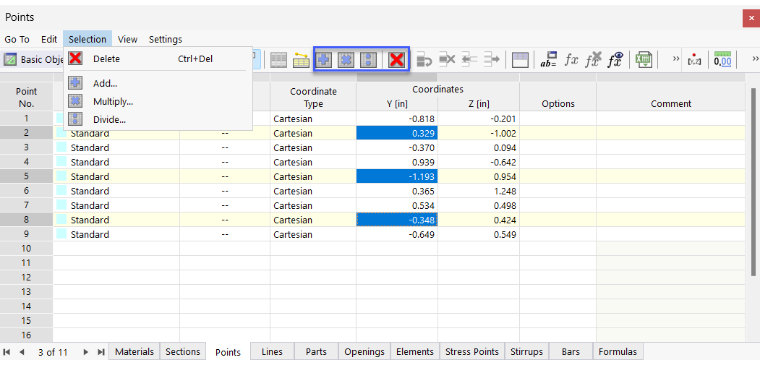Select row header for point number 12

click(26, 277)
